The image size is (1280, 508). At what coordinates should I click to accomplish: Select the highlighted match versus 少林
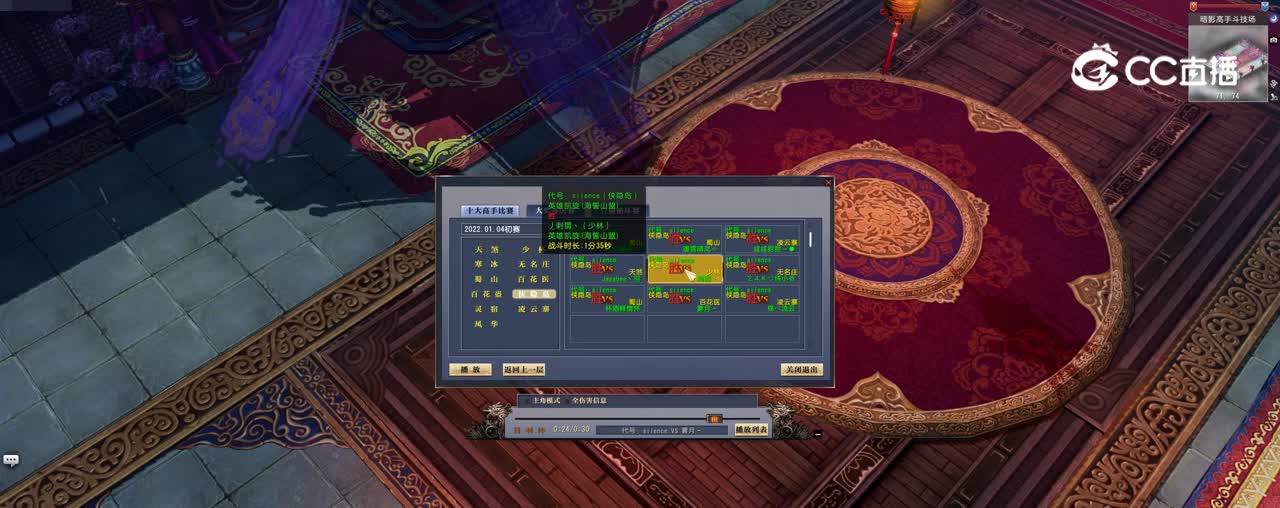[x=685, y=269]
